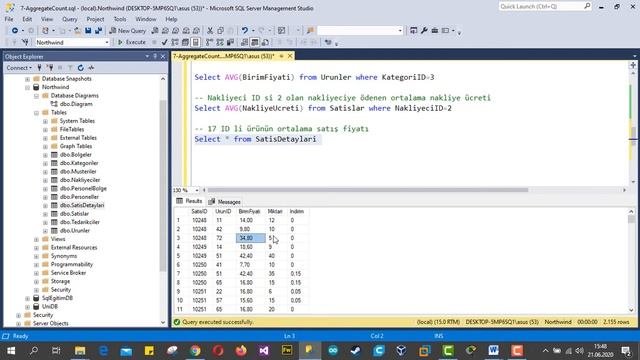This screenshot has height=360, width=640.
Task: Click the Undo arrow icon
Action: coord(244,31)
